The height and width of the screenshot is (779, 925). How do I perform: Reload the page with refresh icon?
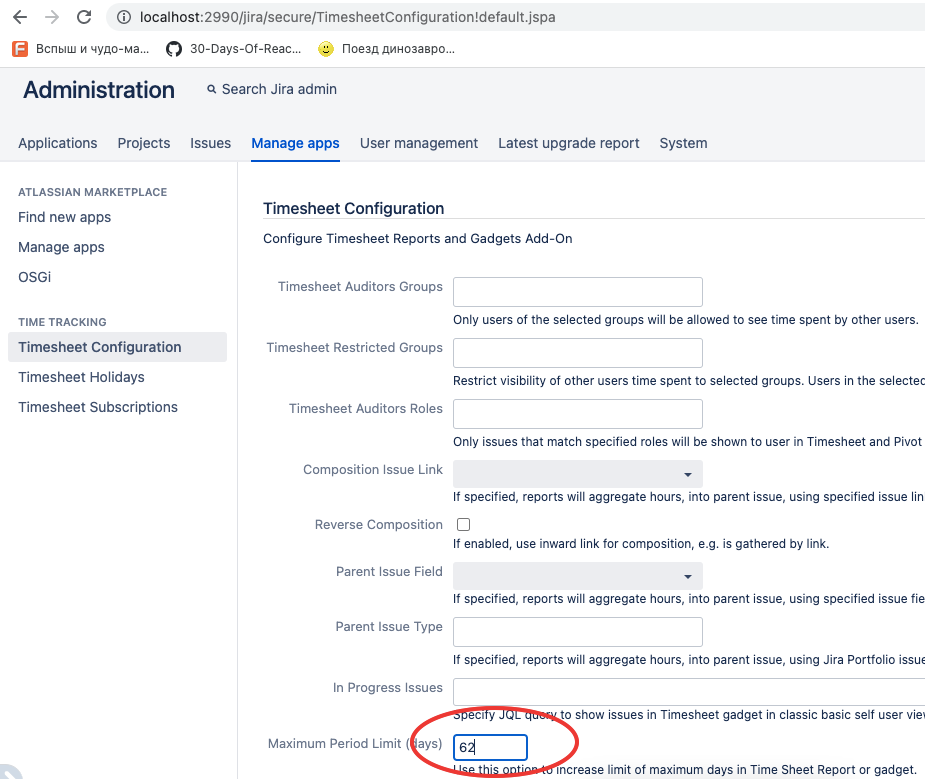tap(84, 17)
